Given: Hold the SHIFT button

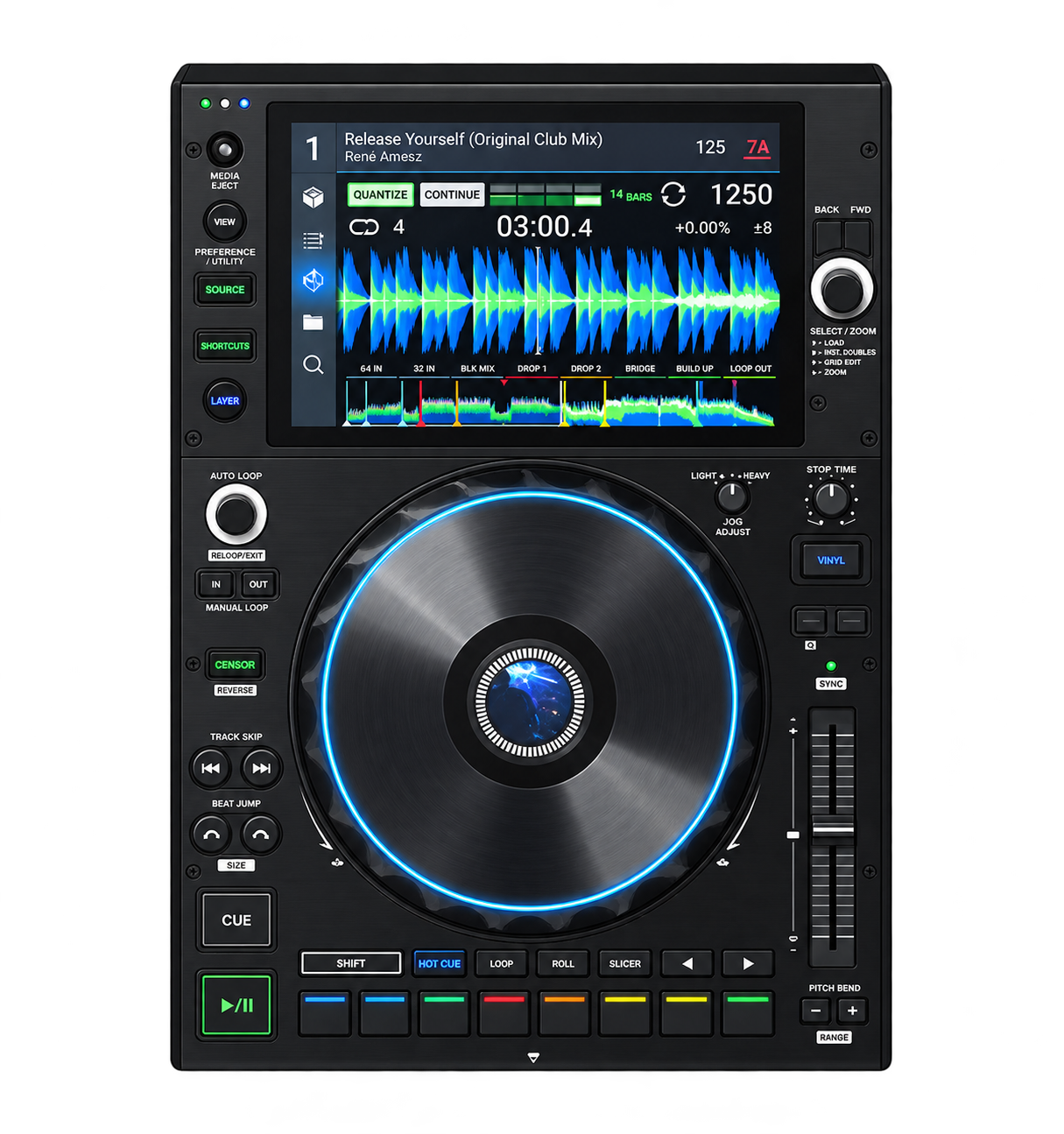Looking at the screenshot, I should pyautogui.click(x=351, y=963).
